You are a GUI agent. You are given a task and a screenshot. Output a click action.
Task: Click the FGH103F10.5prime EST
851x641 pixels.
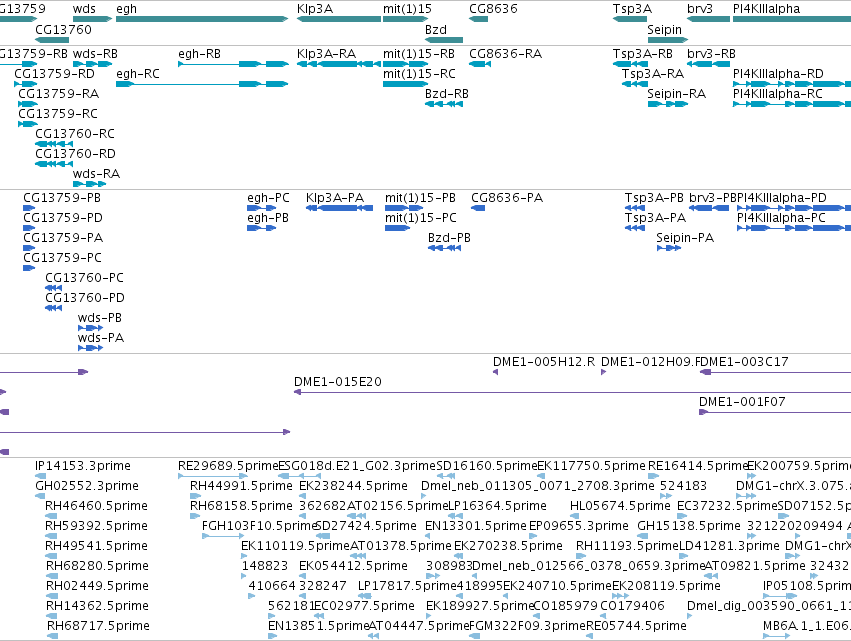pos(223,536)
